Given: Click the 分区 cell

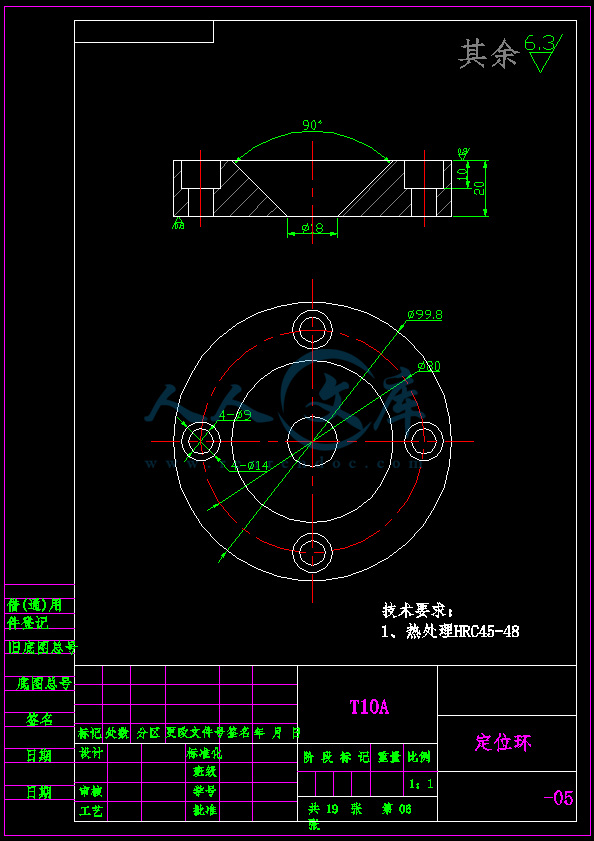Looking at the screenshot, I should pos(148,733).
